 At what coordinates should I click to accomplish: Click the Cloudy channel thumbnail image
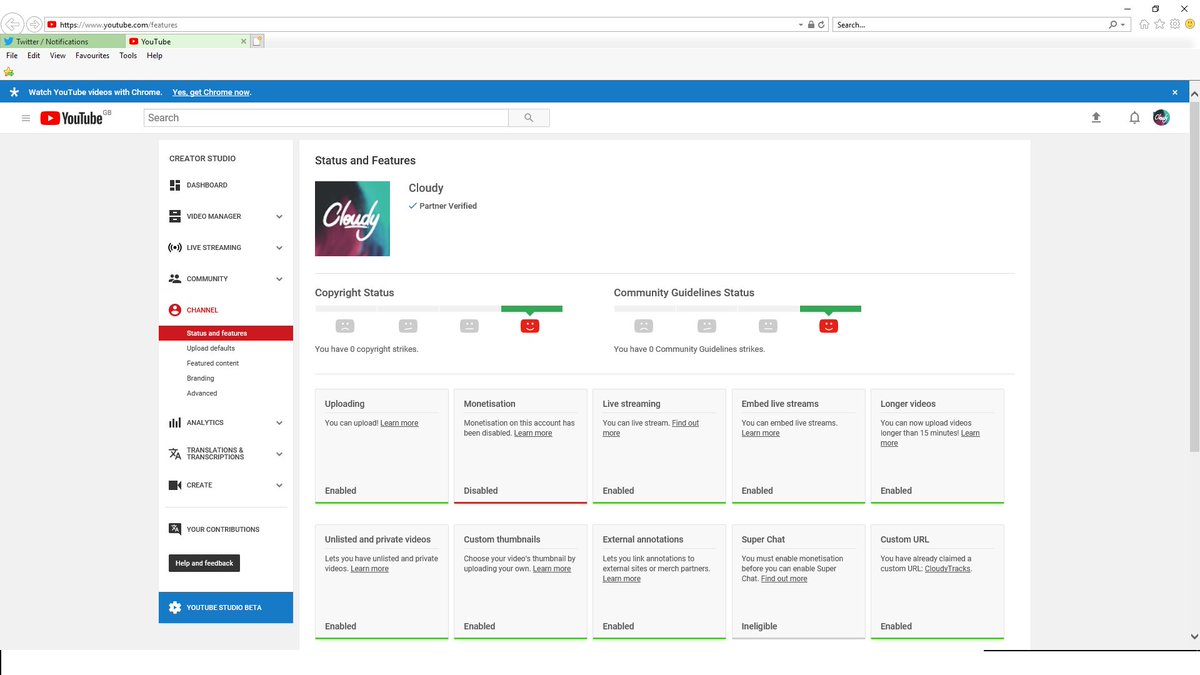tap(352, 218)
